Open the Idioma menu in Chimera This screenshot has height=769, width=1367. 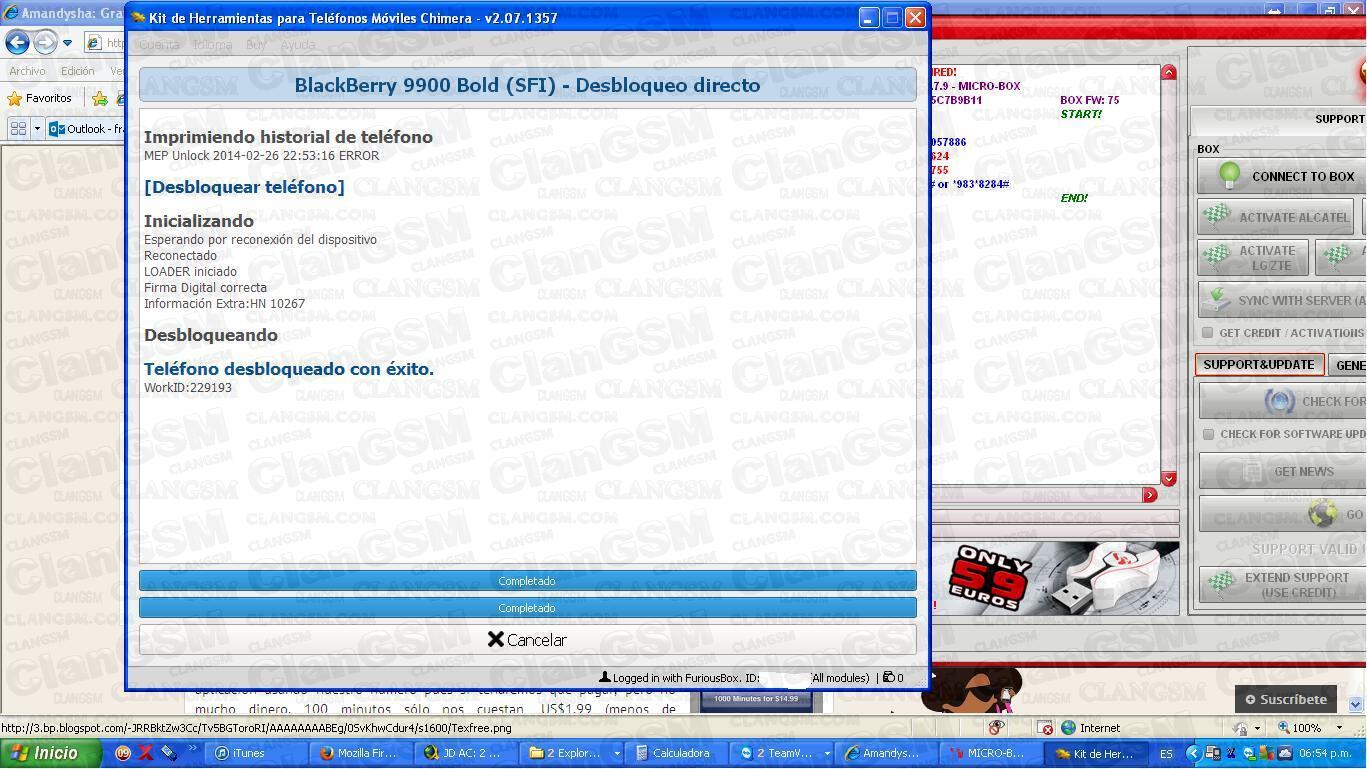pyautogui.click(x=212, y=44)
